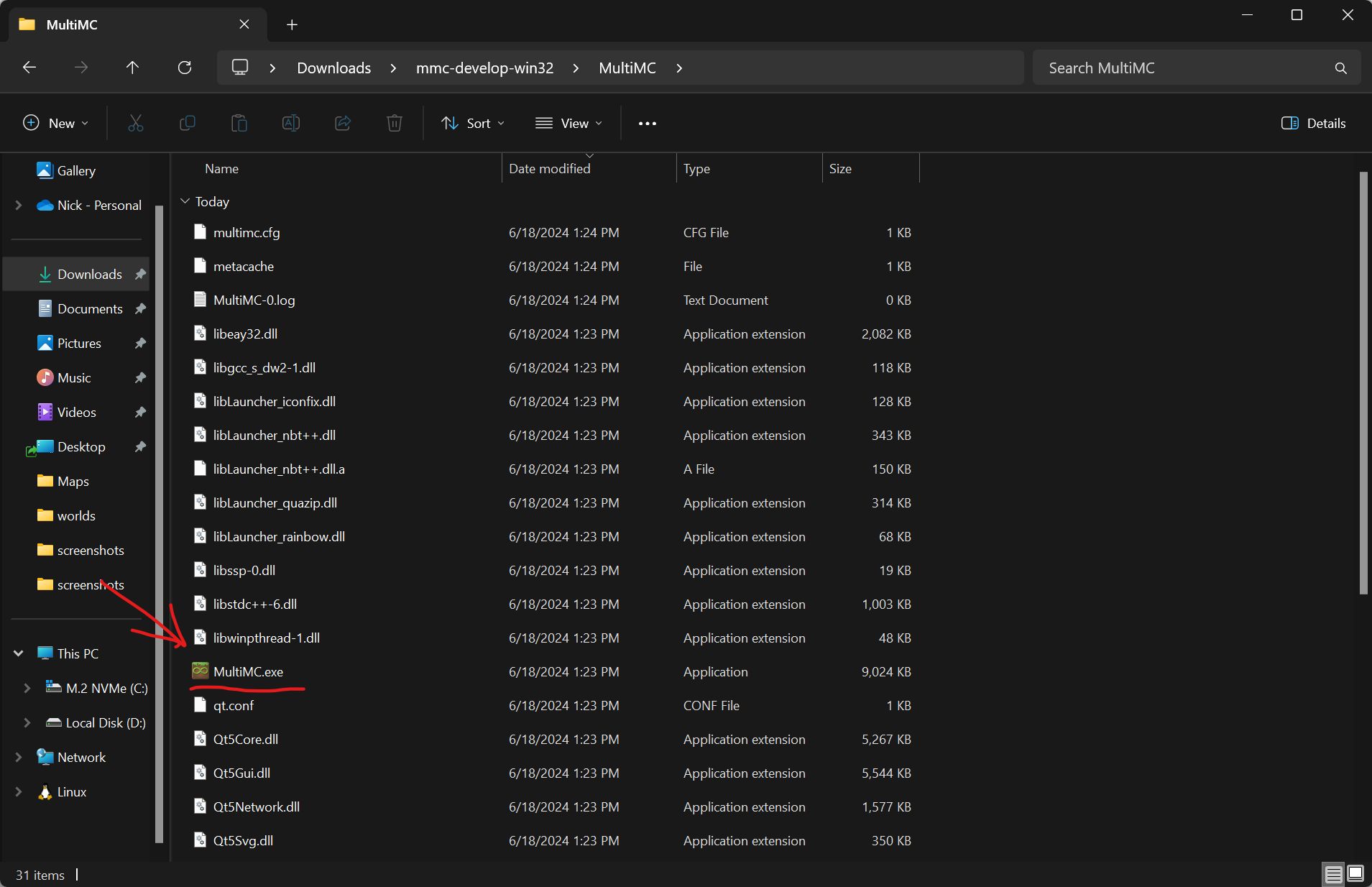Open Gallery in navigation pane
This screenshot has width=1372, height=887.
pos(76,171)
